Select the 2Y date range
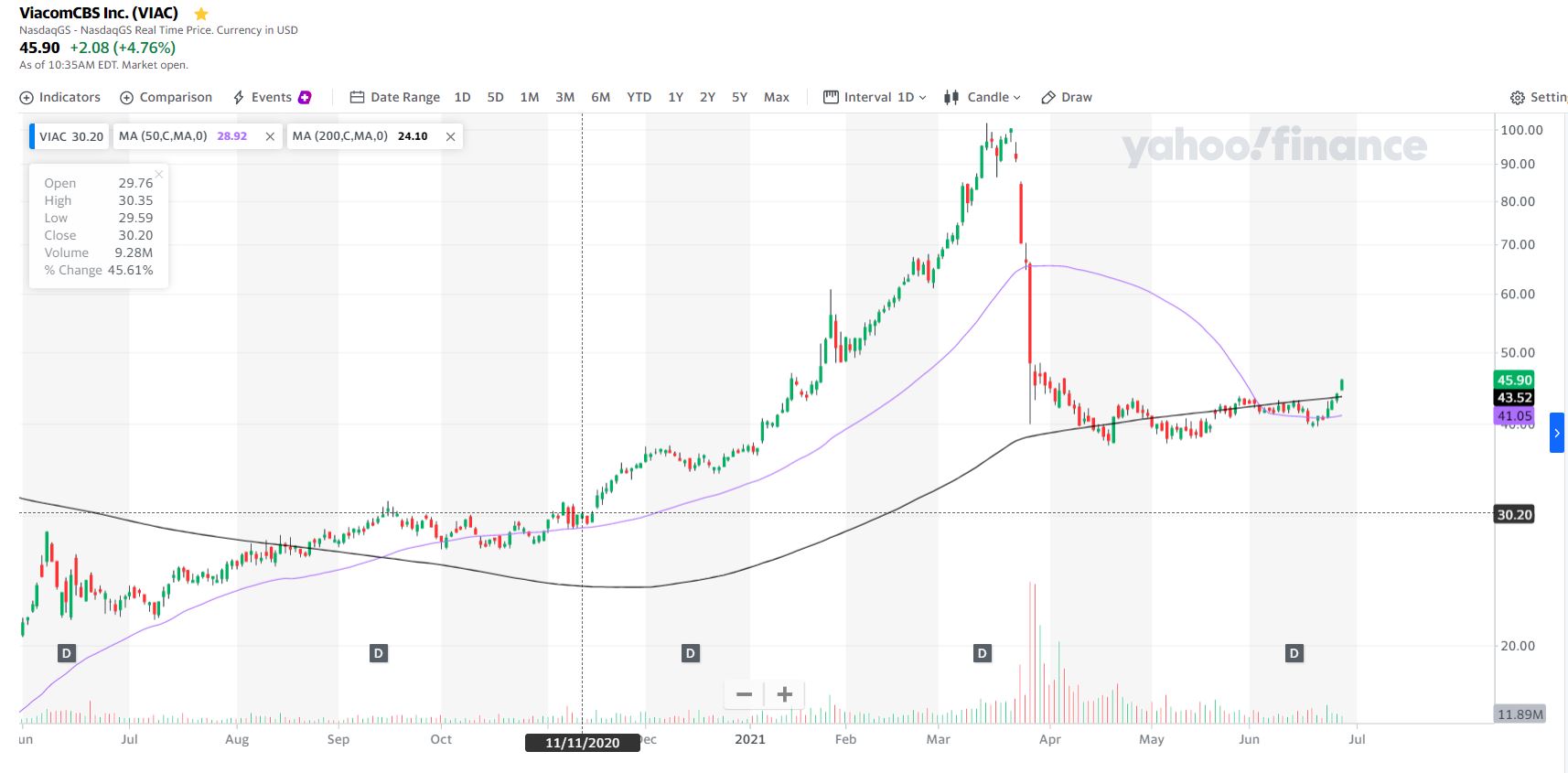This screenshot has height=773, width=1568. (708, 97)
